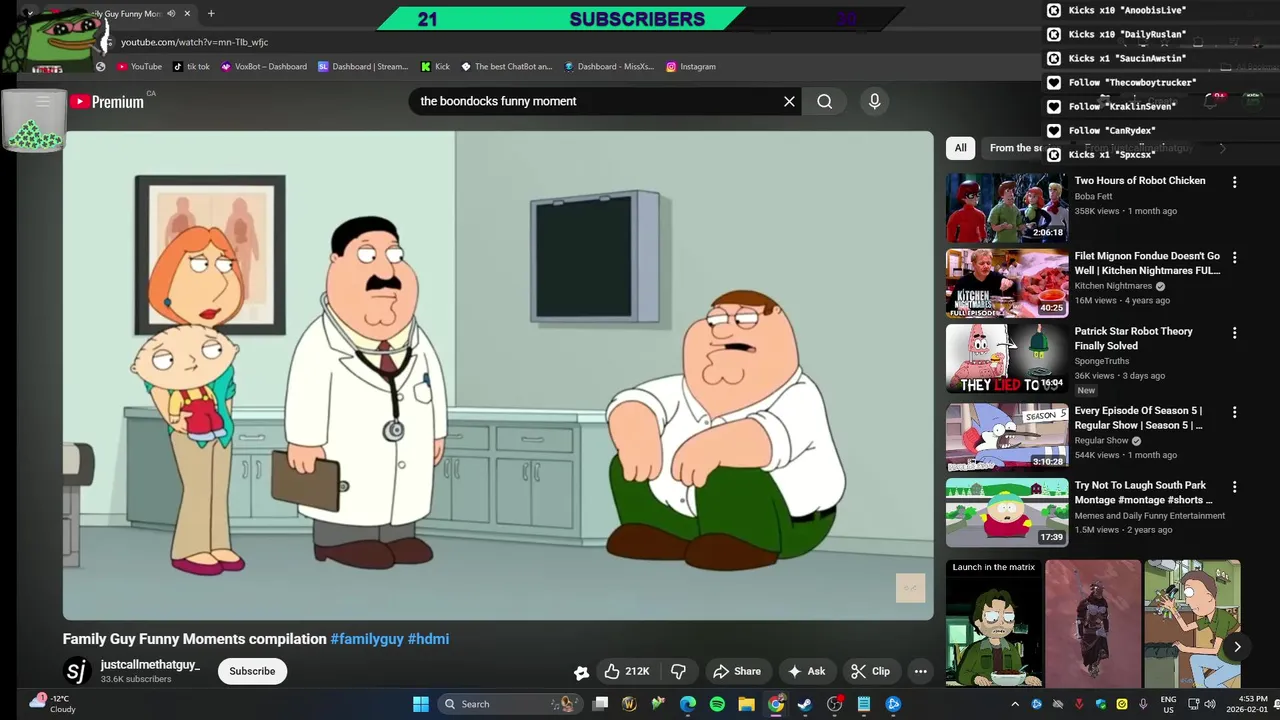Image resolution: width=1280 pixels, height=720 pixels.
Task: Open volume control in system tray
Action: pyautogui.click(x=1209, y=704)
